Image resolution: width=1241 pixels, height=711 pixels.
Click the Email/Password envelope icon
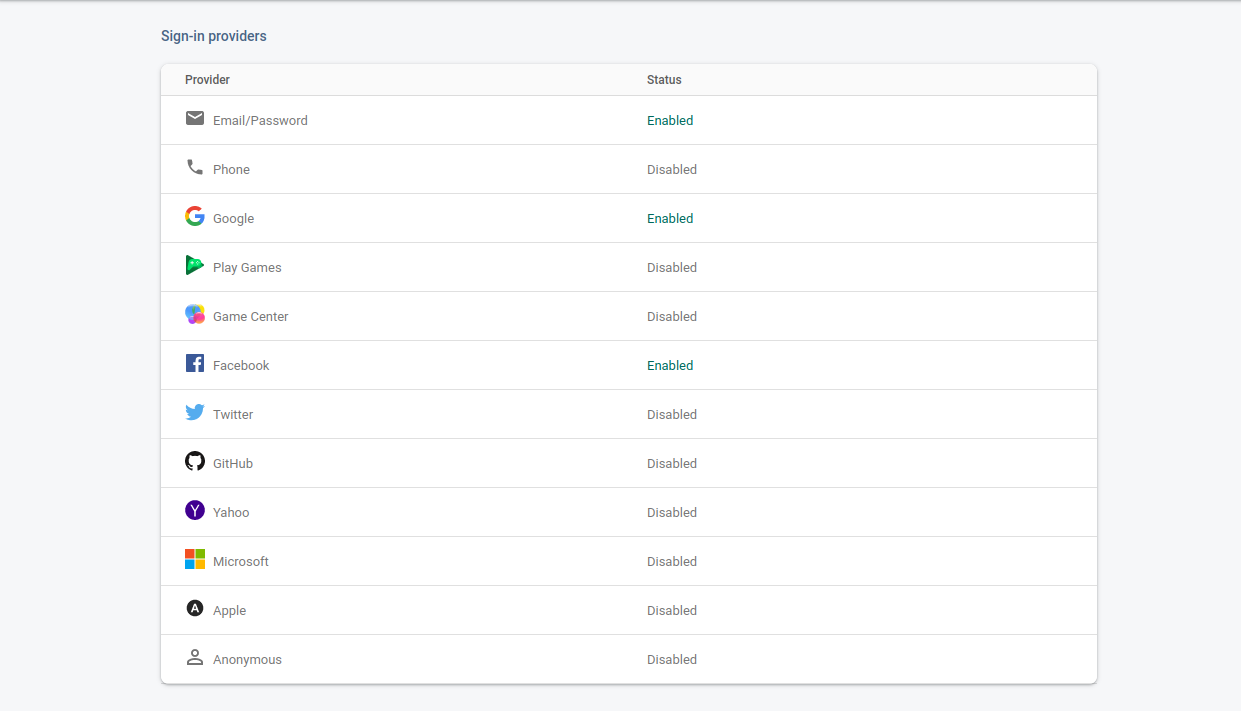[195, 118]
